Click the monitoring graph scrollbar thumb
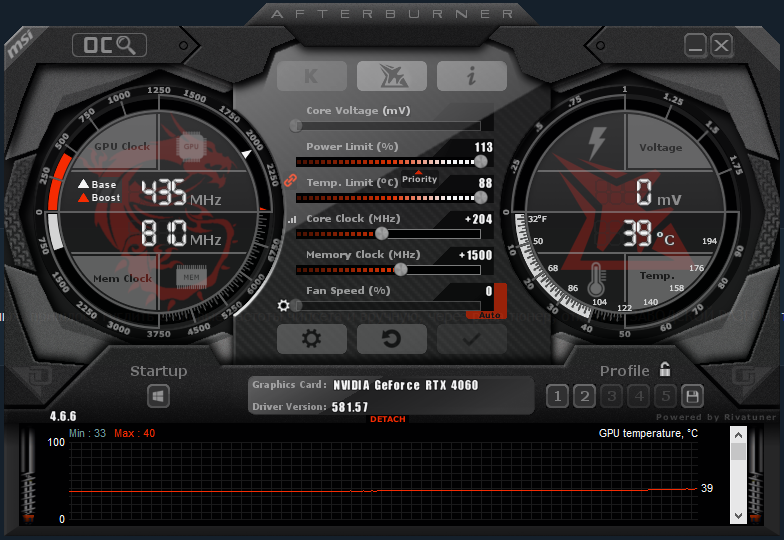This screenshot has height=540, width=784. pyautogui.click(x=738, y=452)
